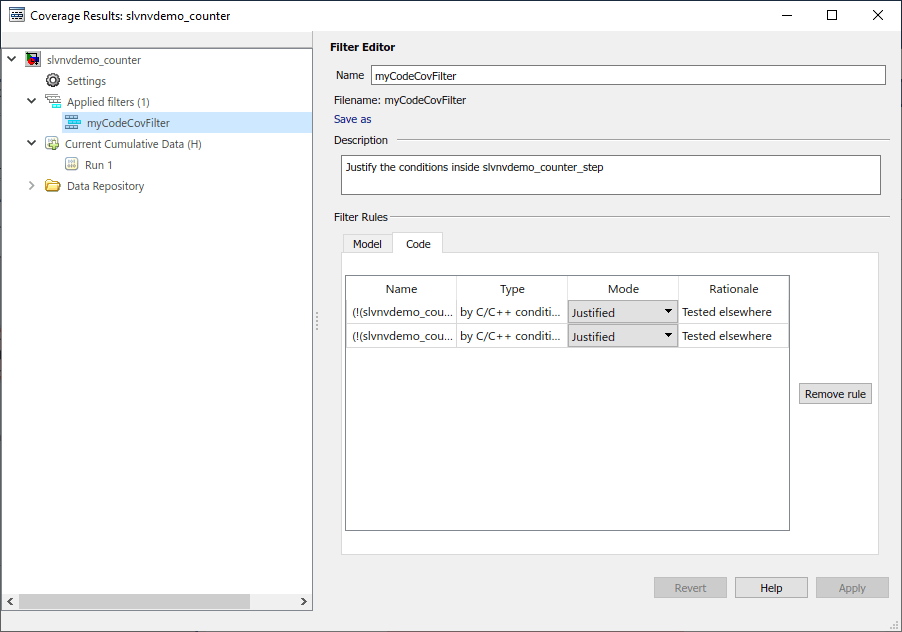Click the Applied filters icon

pos(53,102)
